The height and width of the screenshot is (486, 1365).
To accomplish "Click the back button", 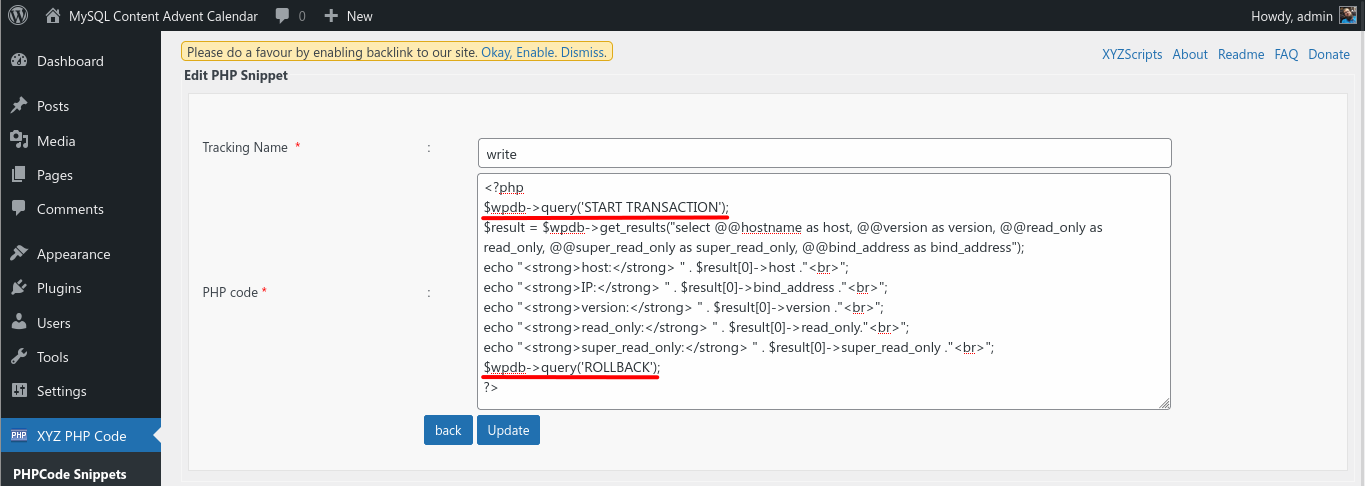I will pos(448,430).
